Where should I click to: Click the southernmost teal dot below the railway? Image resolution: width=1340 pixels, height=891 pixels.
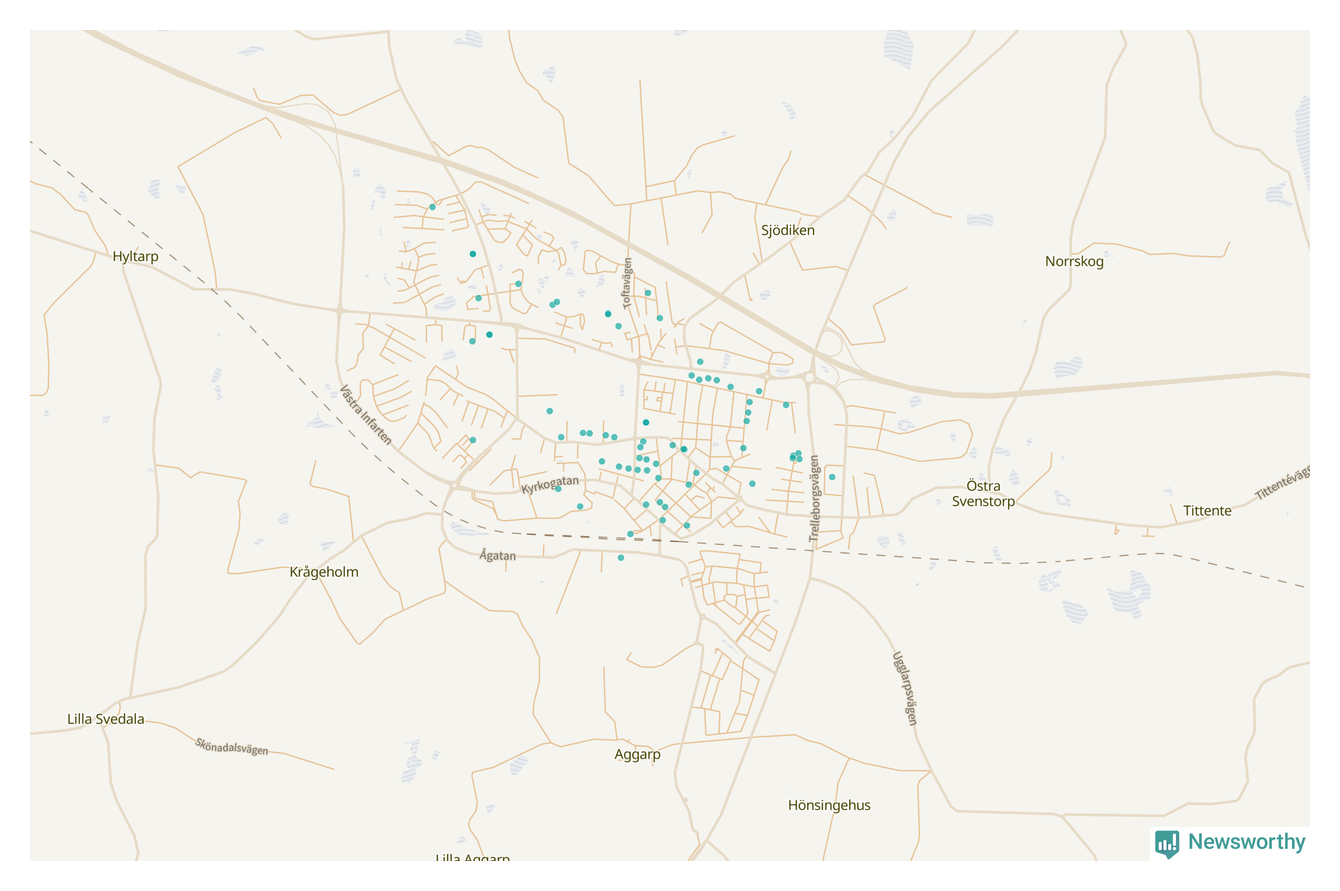621,558
